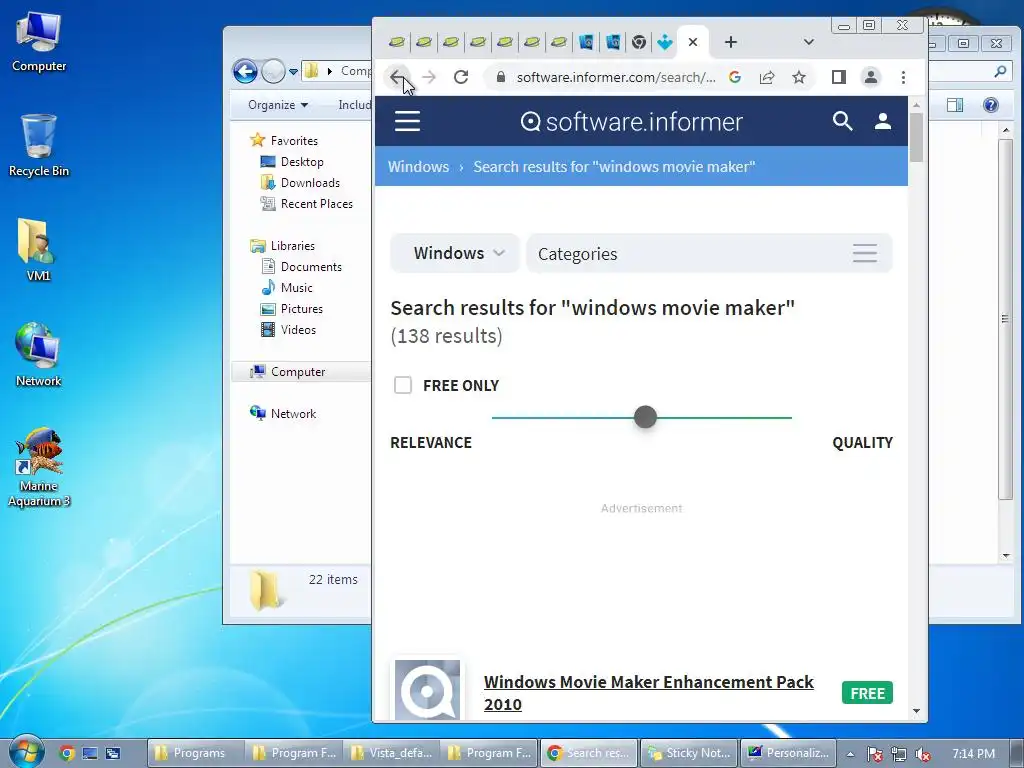Click Chrome's forward navigation arrow
The width and height of the screenshot is (1024, 768).
click(x=429, y=77)
